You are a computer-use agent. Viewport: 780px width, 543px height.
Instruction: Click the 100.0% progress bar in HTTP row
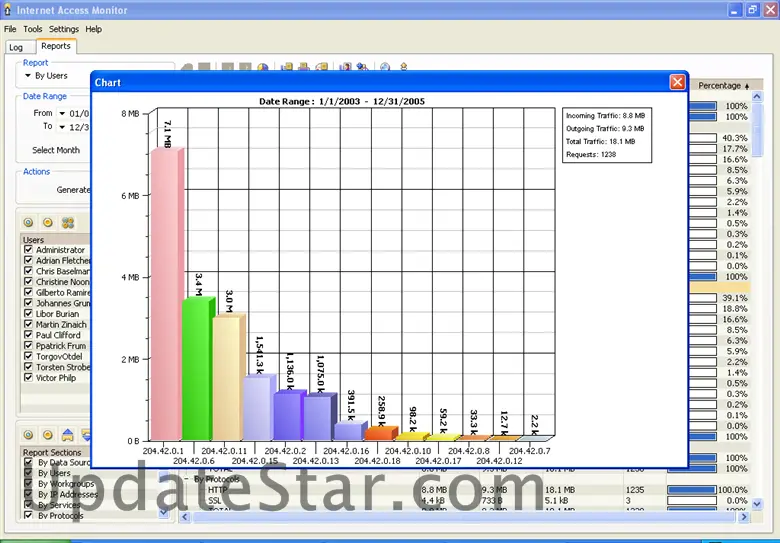[x=691, y=490]
